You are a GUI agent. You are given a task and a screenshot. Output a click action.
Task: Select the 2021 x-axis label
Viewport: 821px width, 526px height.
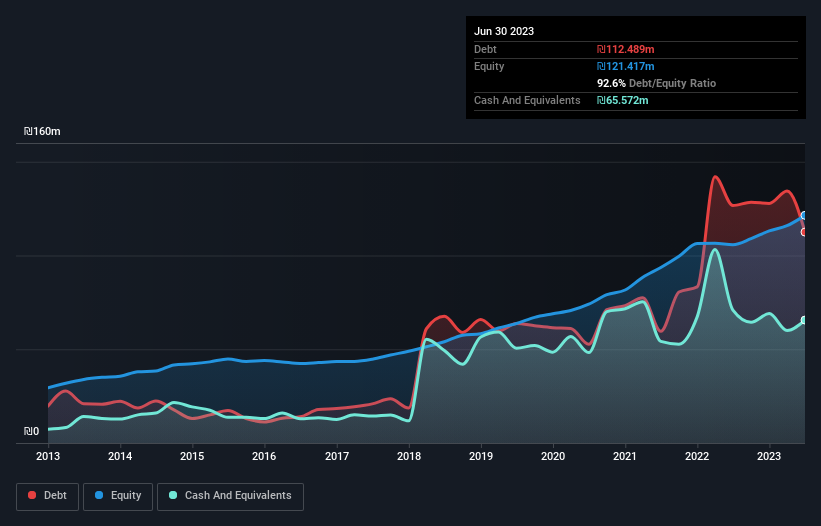(625, 456)
